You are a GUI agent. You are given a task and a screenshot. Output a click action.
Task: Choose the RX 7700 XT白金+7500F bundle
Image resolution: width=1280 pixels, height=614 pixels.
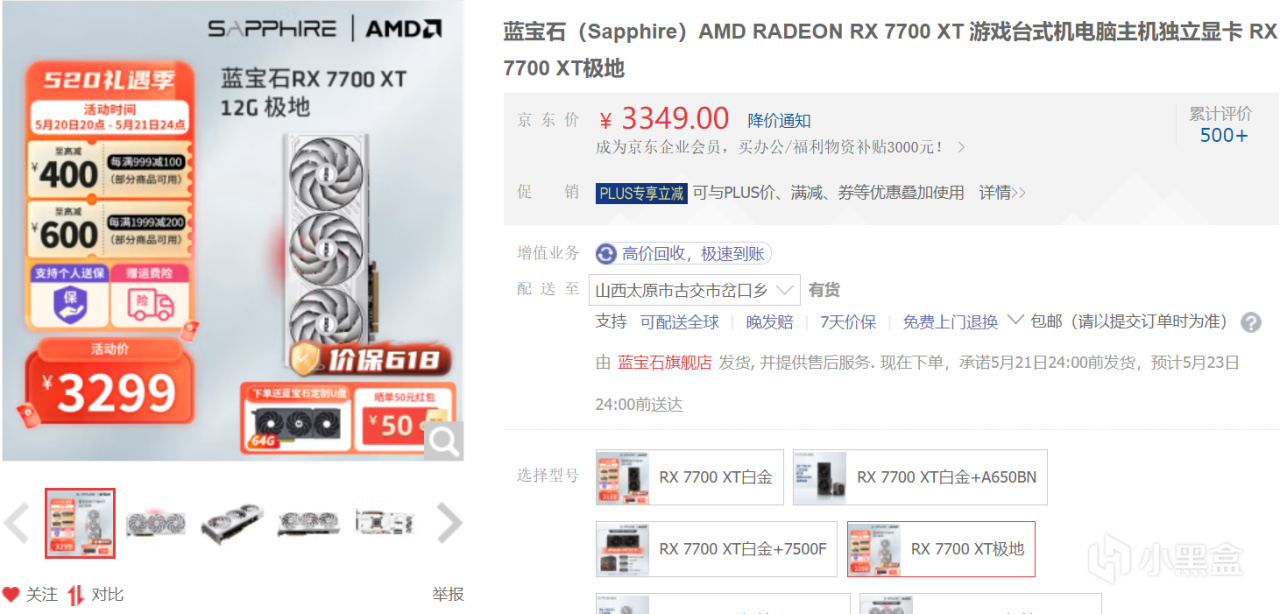[716, 549]
